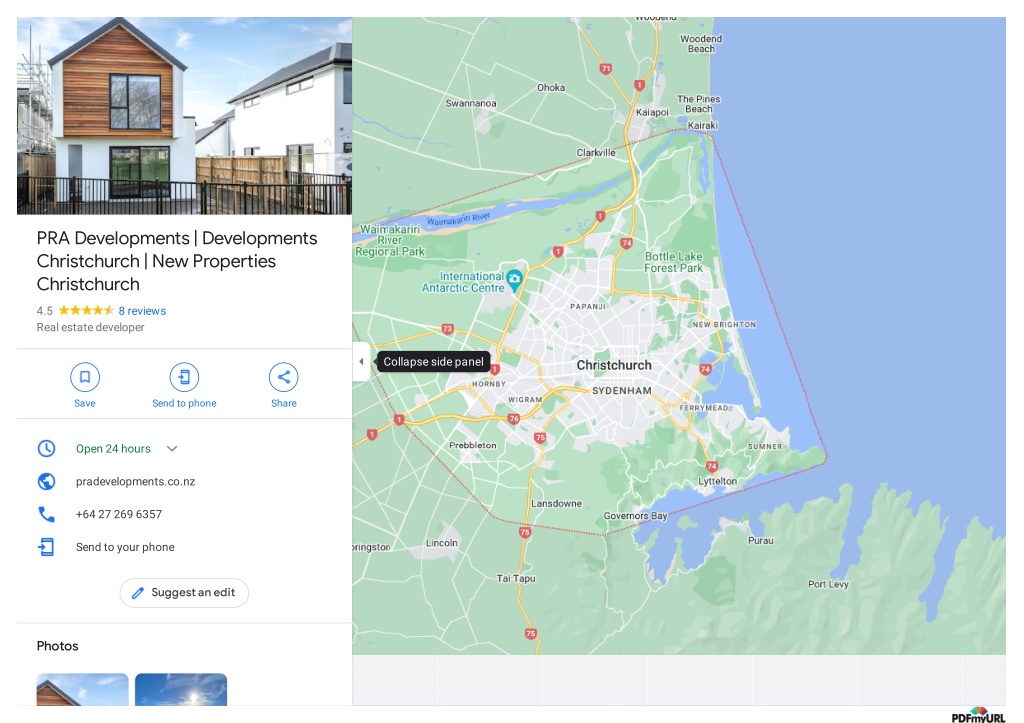The image size is (1024, 723).
Task: Click the Governors Bay label
Action: click(635, 516)
